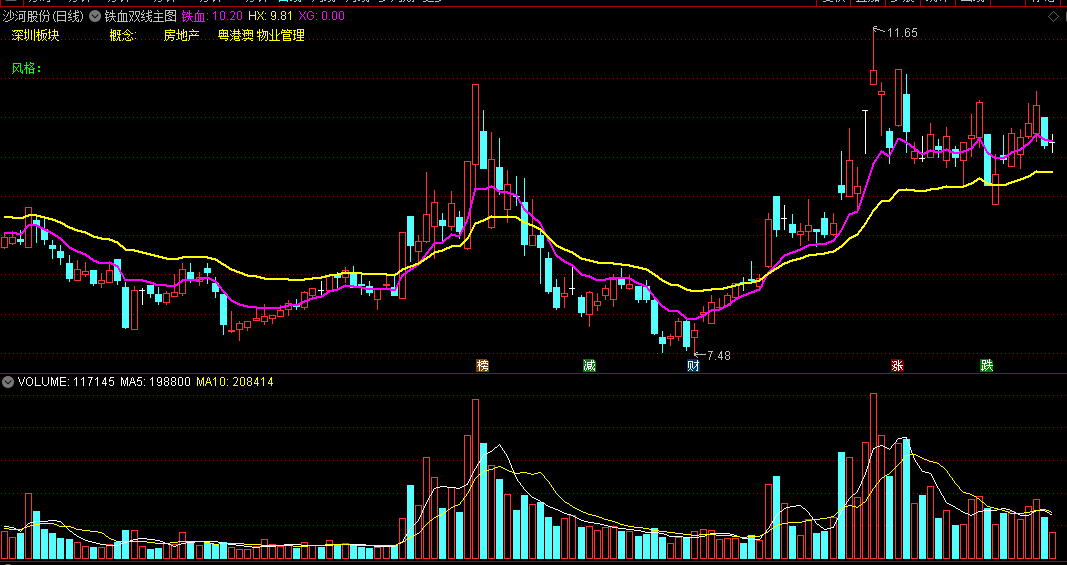Image resolution: width=1067 pixels, height=565 pixels.
Task: Select the VOLUME: 117145 readout
Action: click(66, 382)
